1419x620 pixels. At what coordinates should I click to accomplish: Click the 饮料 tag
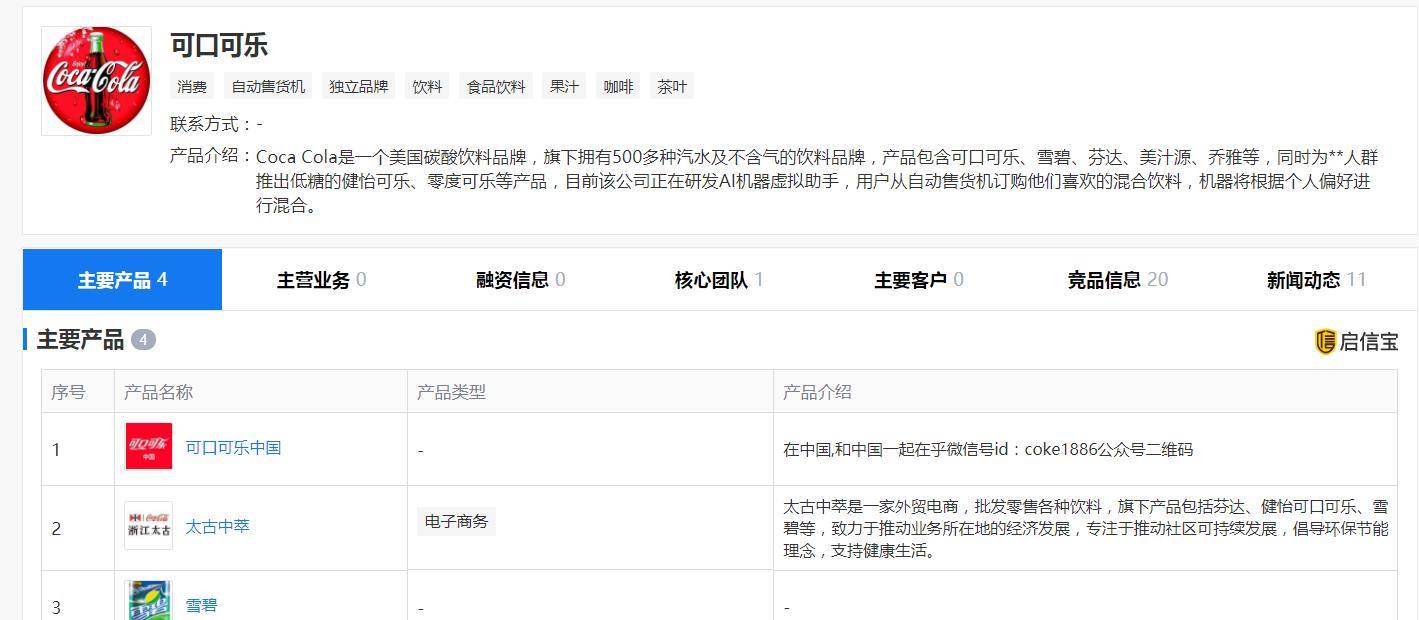[x=427, y=86]
